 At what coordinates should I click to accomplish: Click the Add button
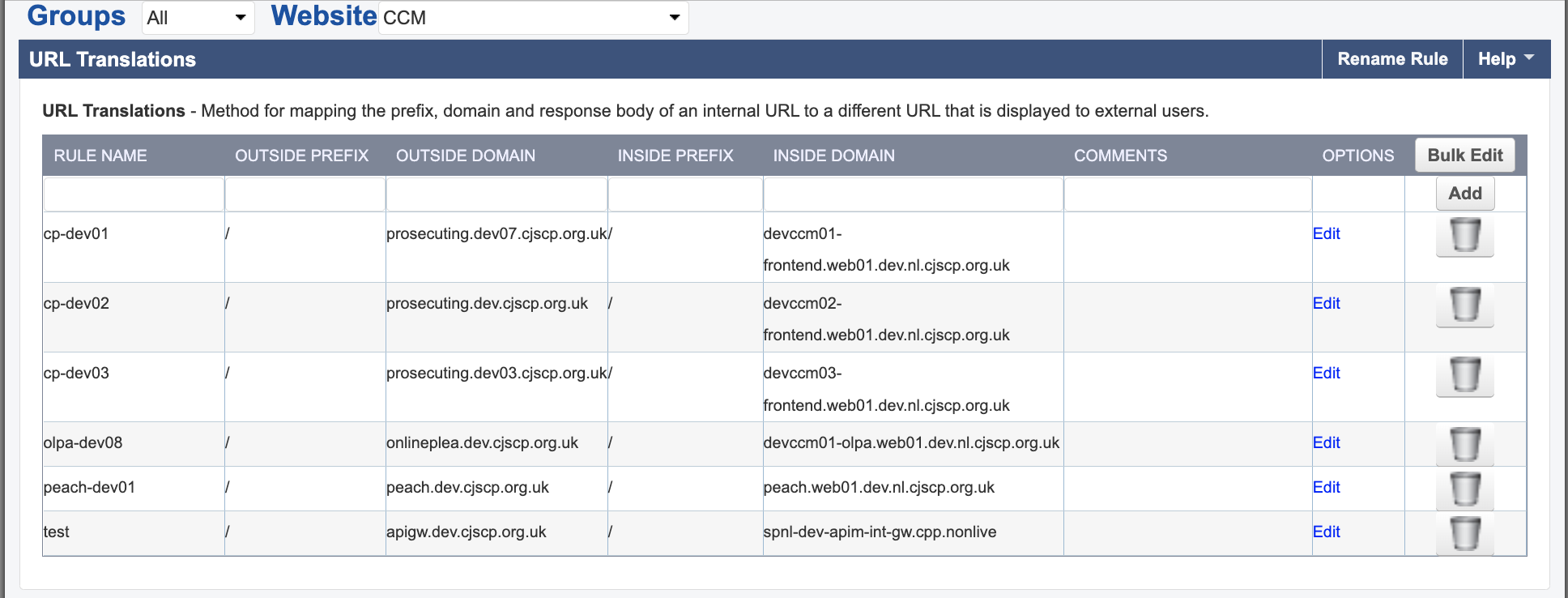pyautogui.click(x=1464, y=194)
